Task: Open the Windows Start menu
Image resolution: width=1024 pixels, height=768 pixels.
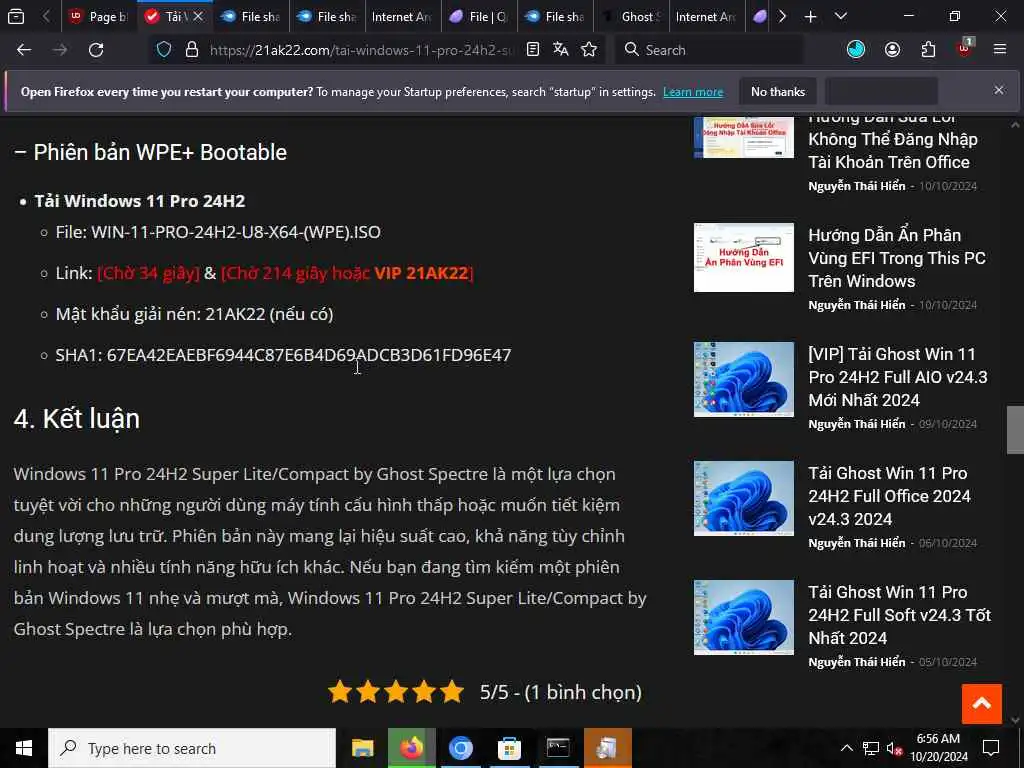Action: 24,748
